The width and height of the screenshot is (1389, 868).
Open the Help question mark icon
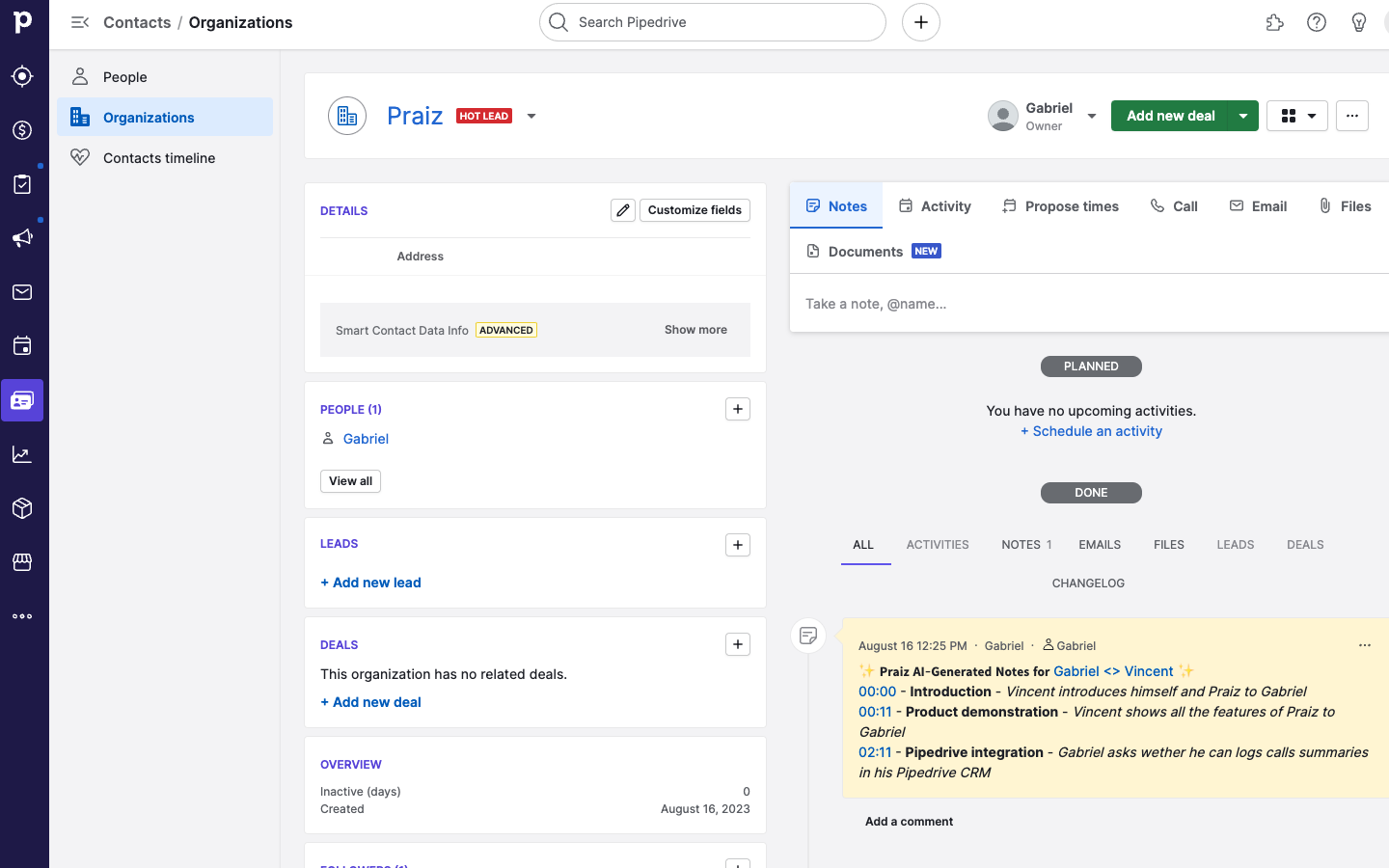[x=1317, y=22]
